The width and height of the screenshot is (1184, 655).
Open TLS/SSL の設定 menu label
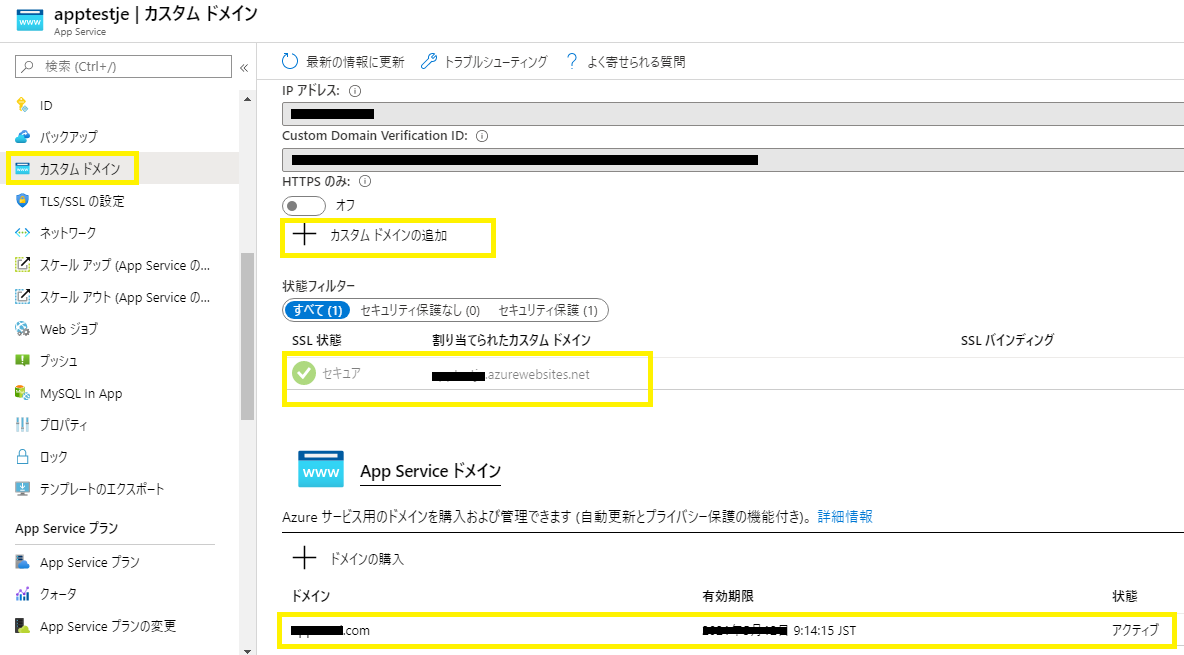(x=82, y=201)
